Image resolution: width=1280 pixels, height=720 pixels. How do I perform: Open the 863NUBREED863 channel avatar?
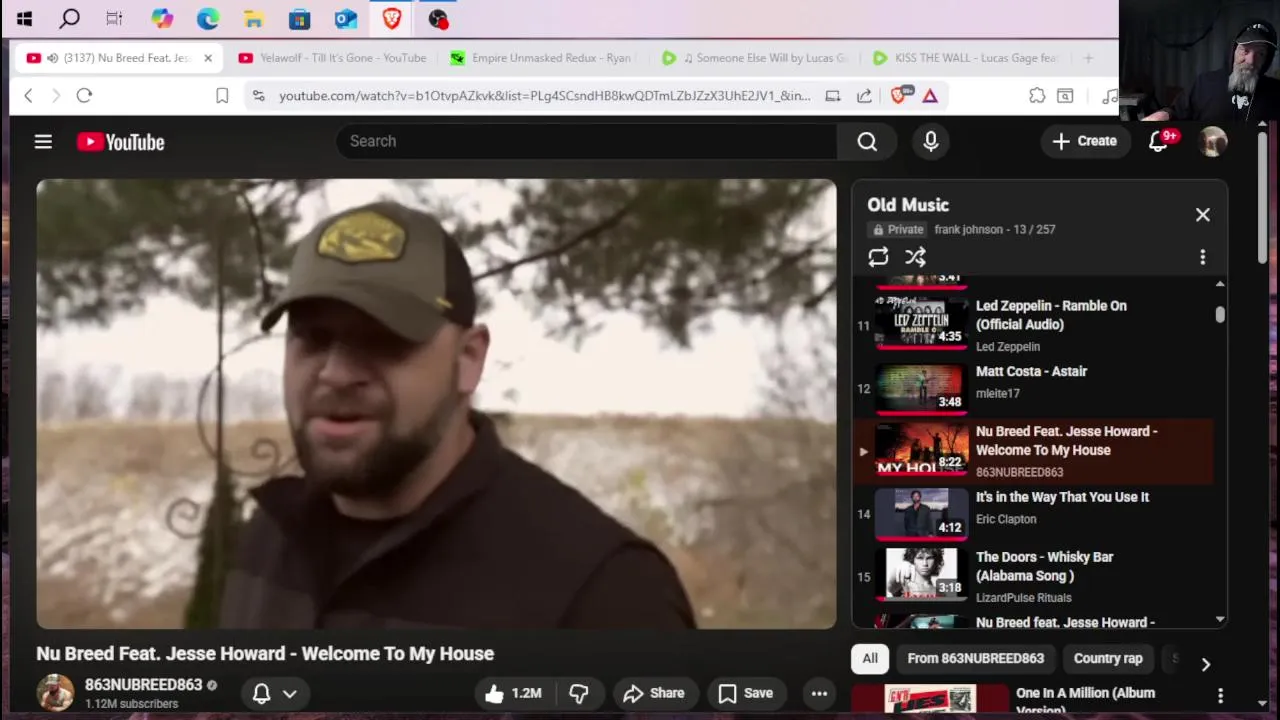pos(55,693)
